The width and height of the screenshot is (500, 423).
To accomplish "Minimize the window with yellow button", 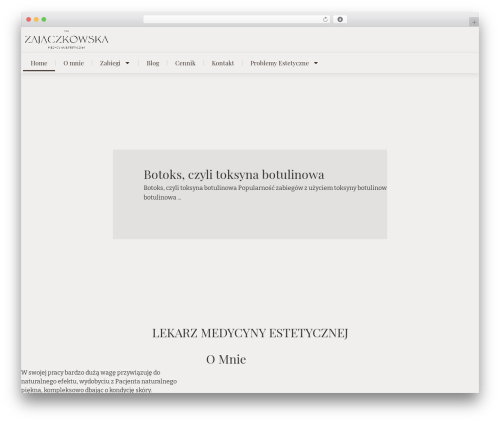I will pos(36,20).
